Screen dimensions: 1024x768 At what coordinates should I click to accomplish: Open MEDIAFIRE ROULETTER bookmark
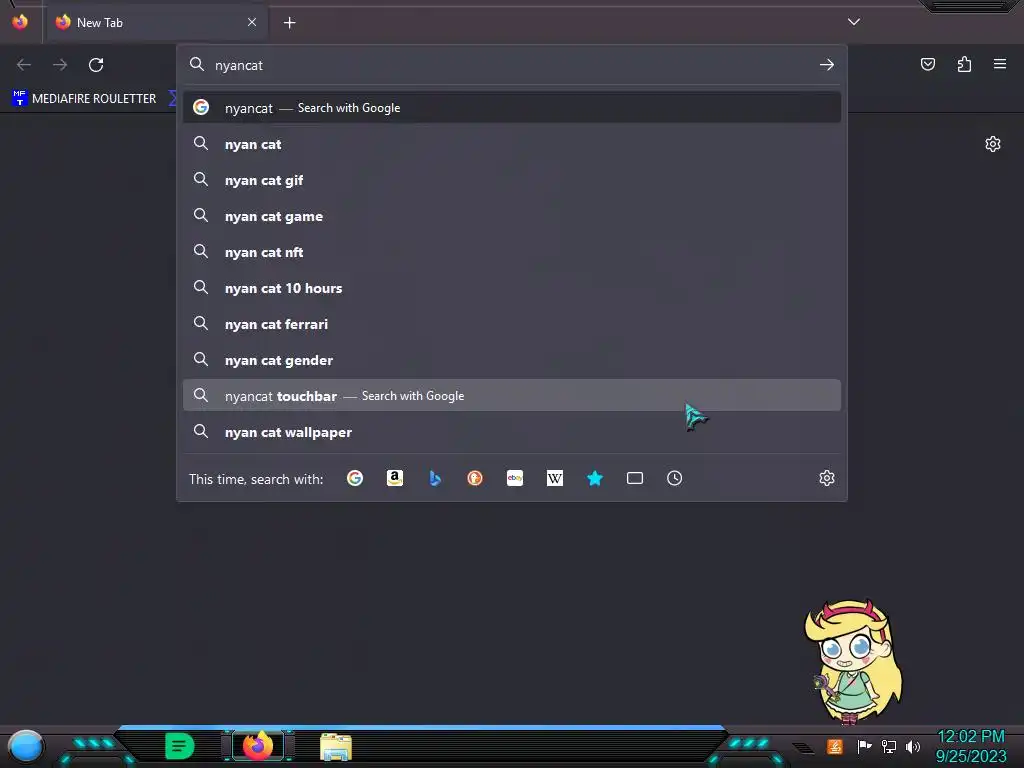(84, 99)
